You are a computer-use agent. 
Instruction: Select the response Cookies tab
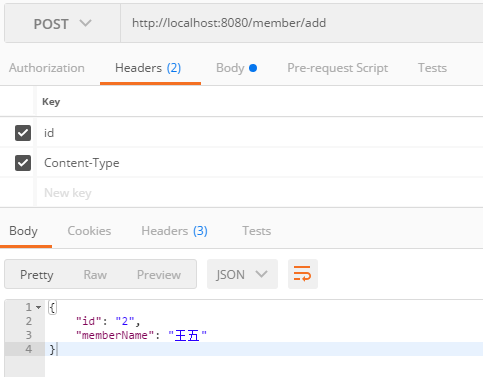point(89,231)
